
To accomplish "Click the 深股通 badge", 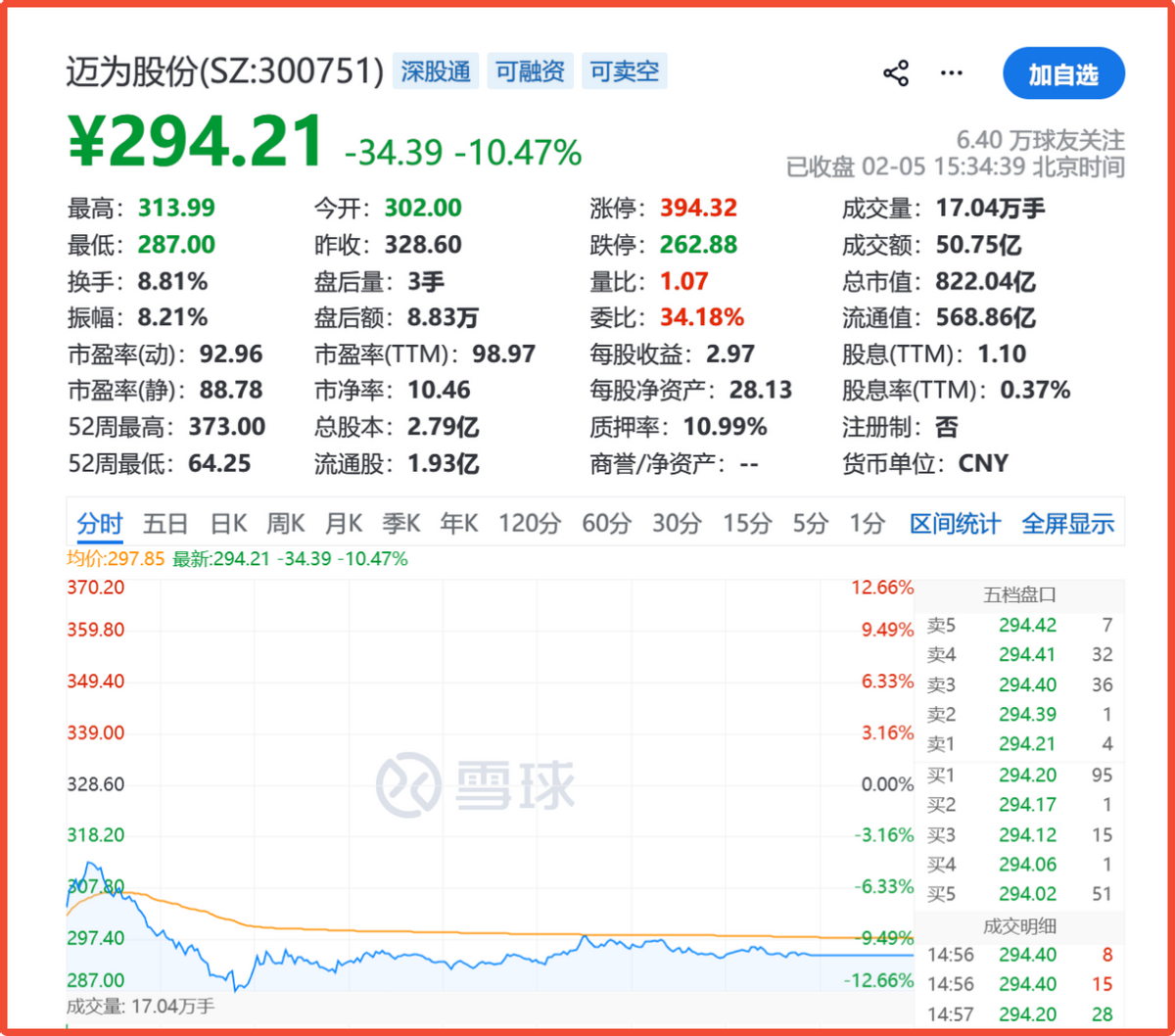I will pyautogui.click(x=434, y=71).
